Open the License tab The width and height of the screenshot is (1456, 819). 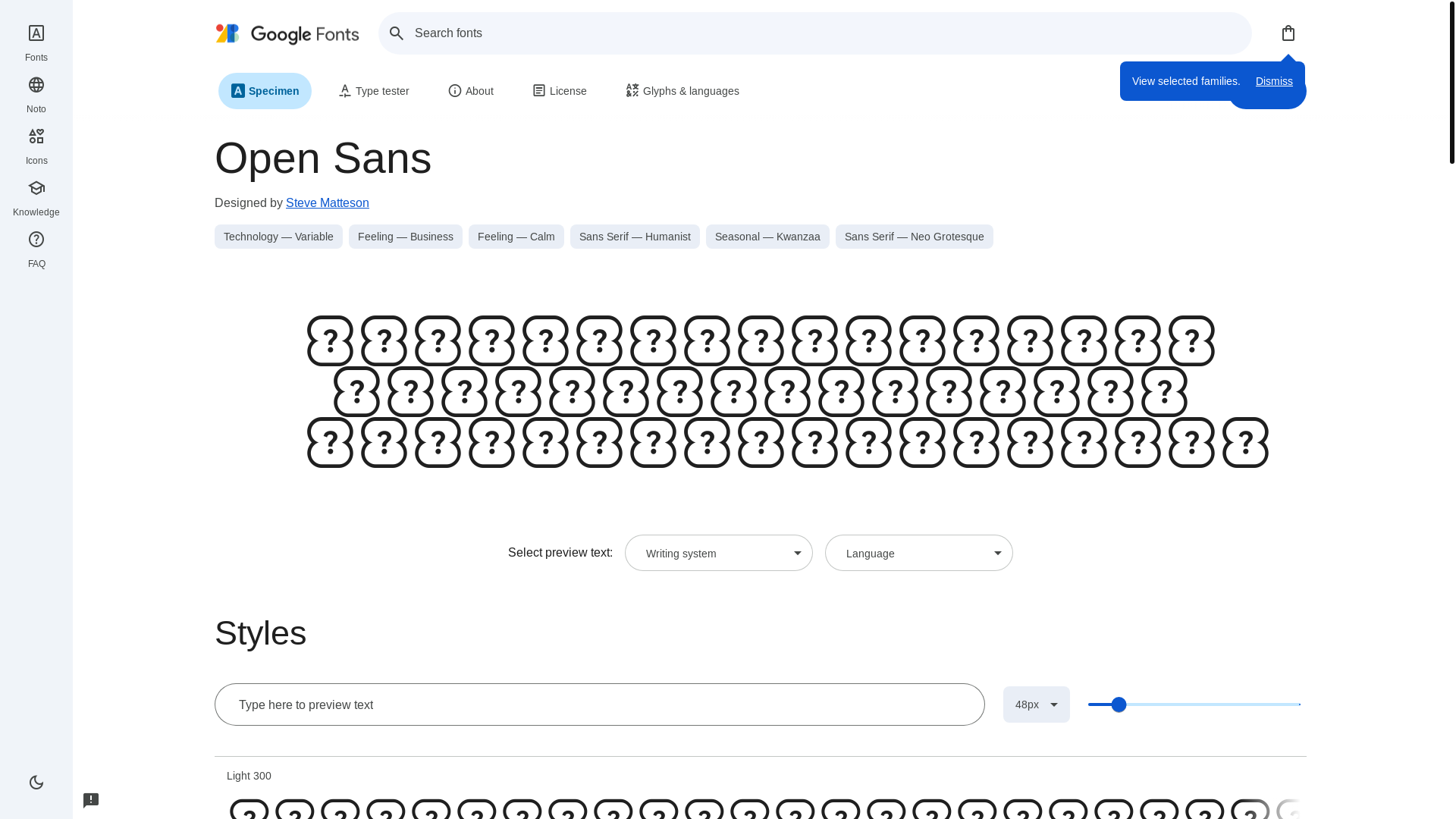tap(560, 91)
